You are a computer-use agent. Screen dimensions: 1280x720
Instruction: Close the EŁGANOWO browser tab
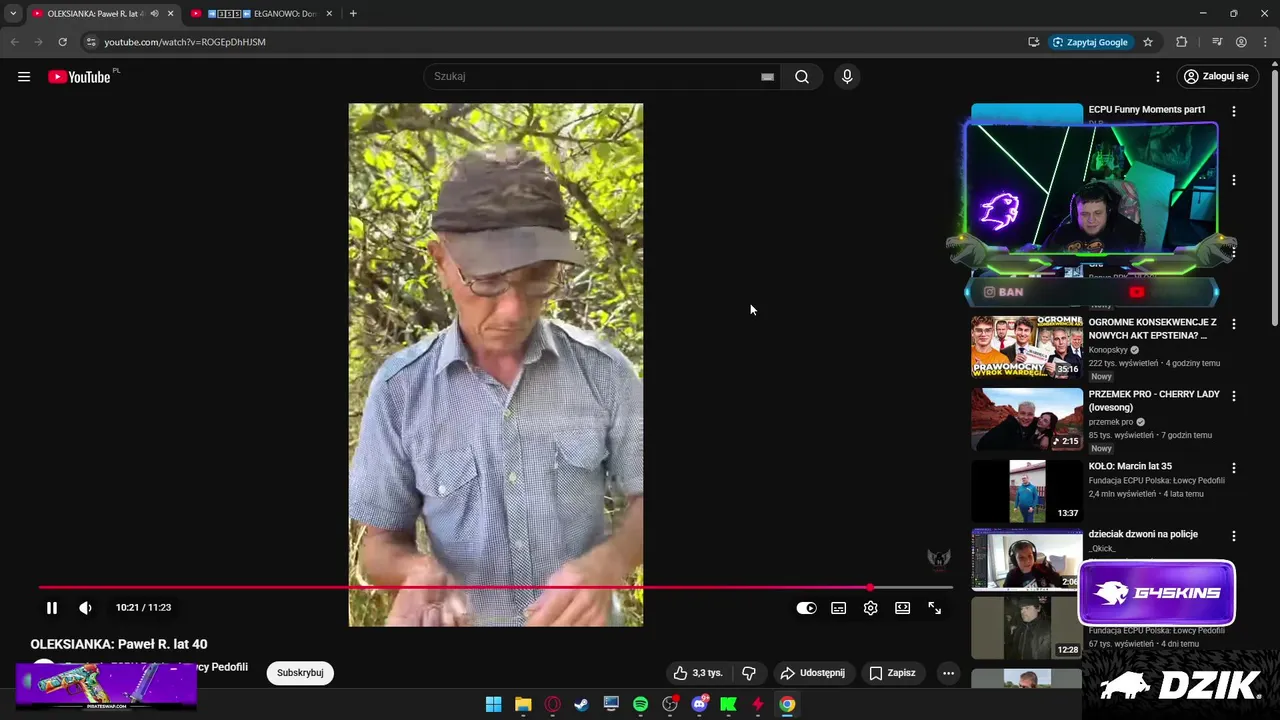coord(329,14)
